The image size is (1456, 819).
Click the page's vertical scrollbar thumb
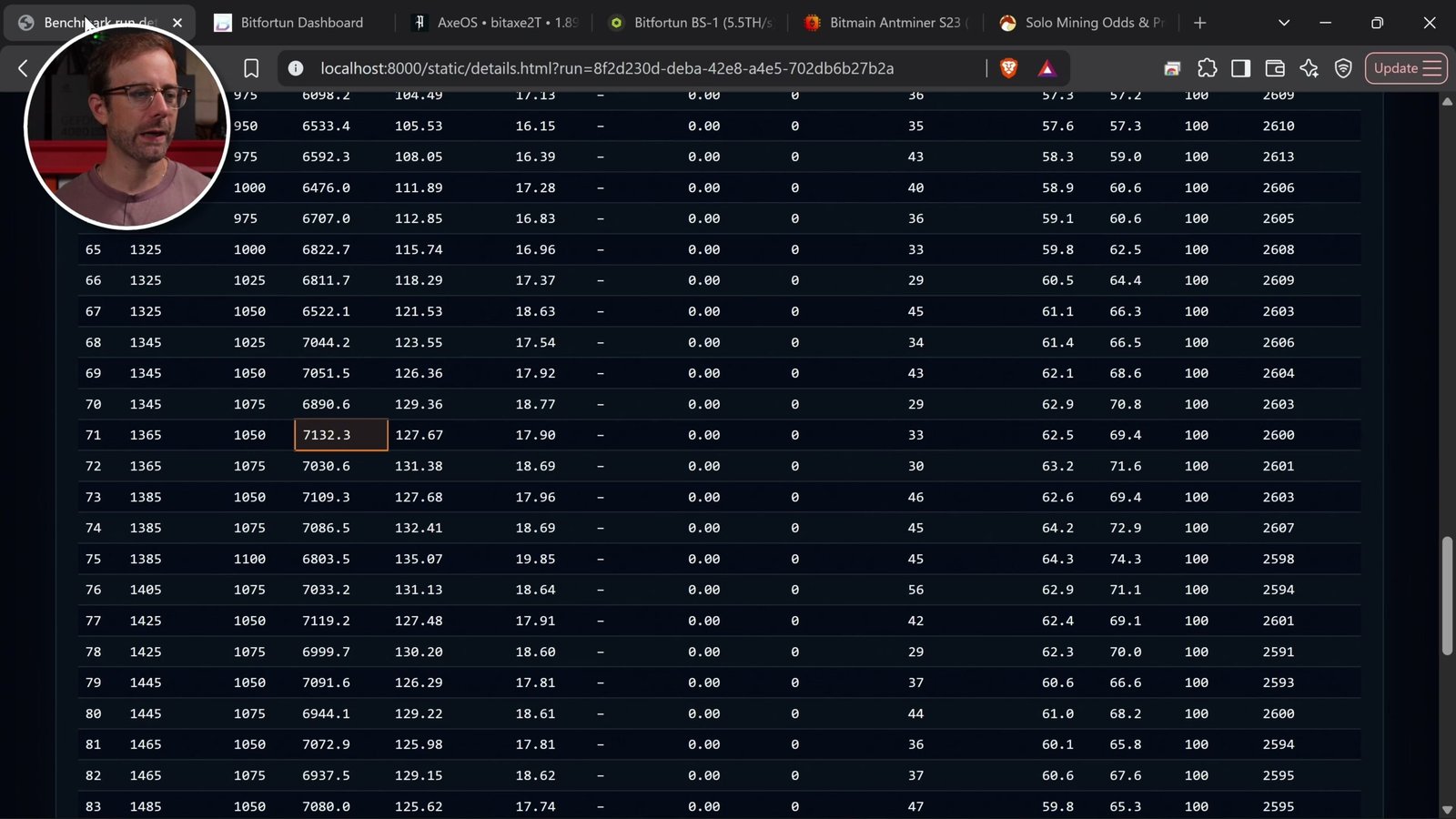(x=1447, y=596)
